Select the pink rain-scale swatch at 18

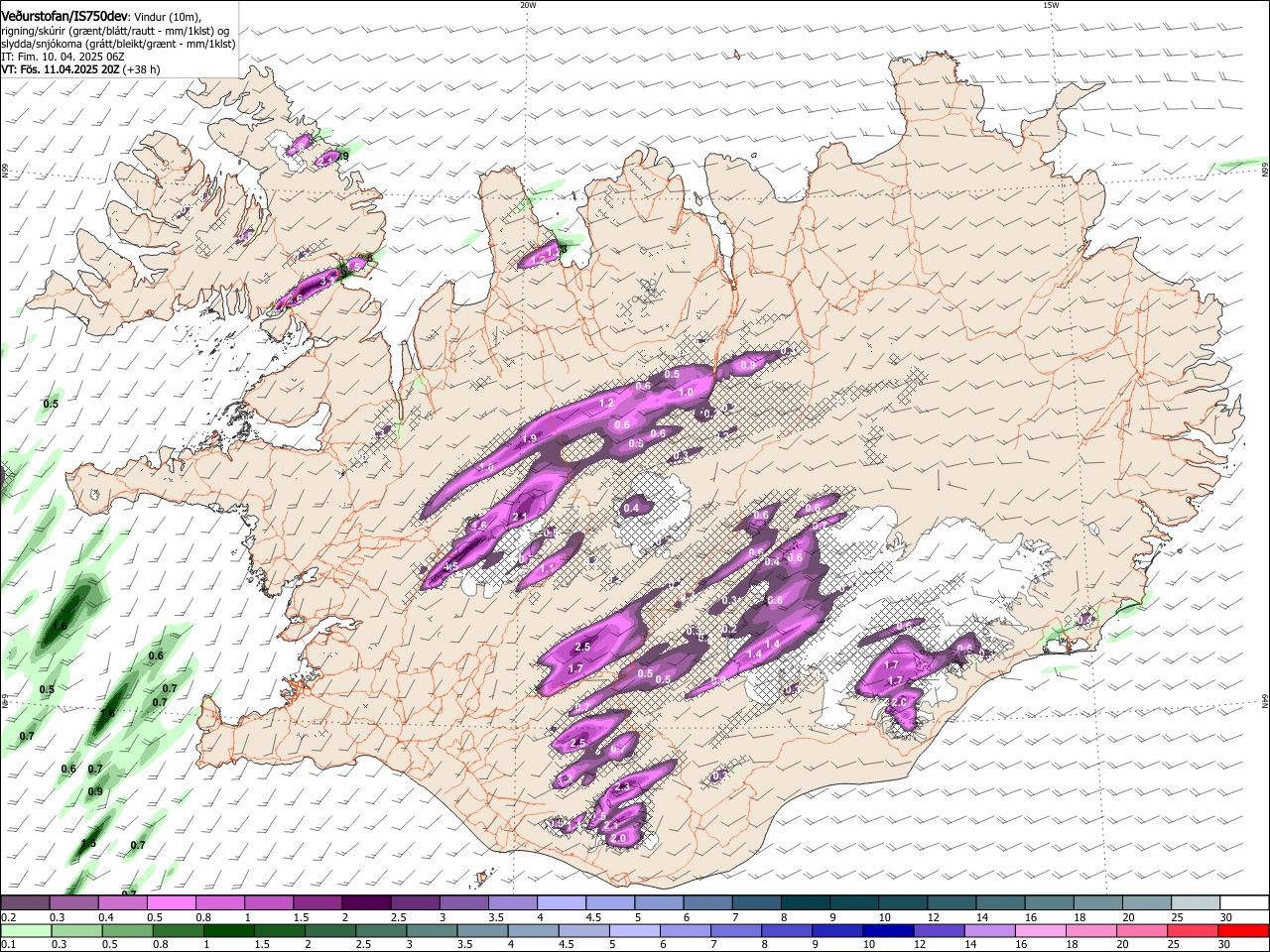coord(1090,930)
